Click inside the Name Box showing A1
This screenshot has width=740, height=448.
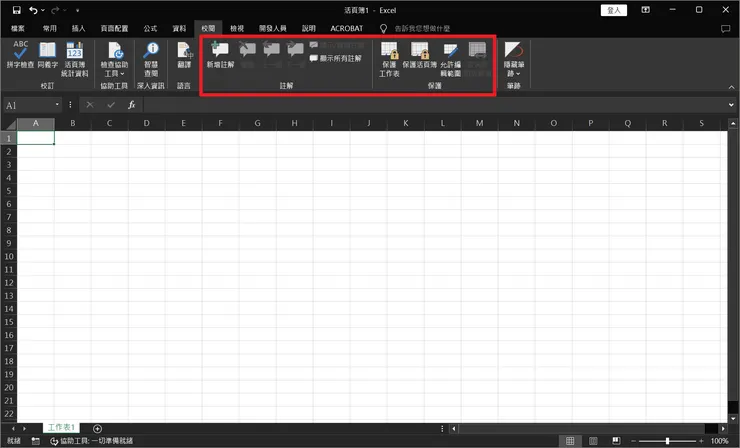click(x=28, y=105)
